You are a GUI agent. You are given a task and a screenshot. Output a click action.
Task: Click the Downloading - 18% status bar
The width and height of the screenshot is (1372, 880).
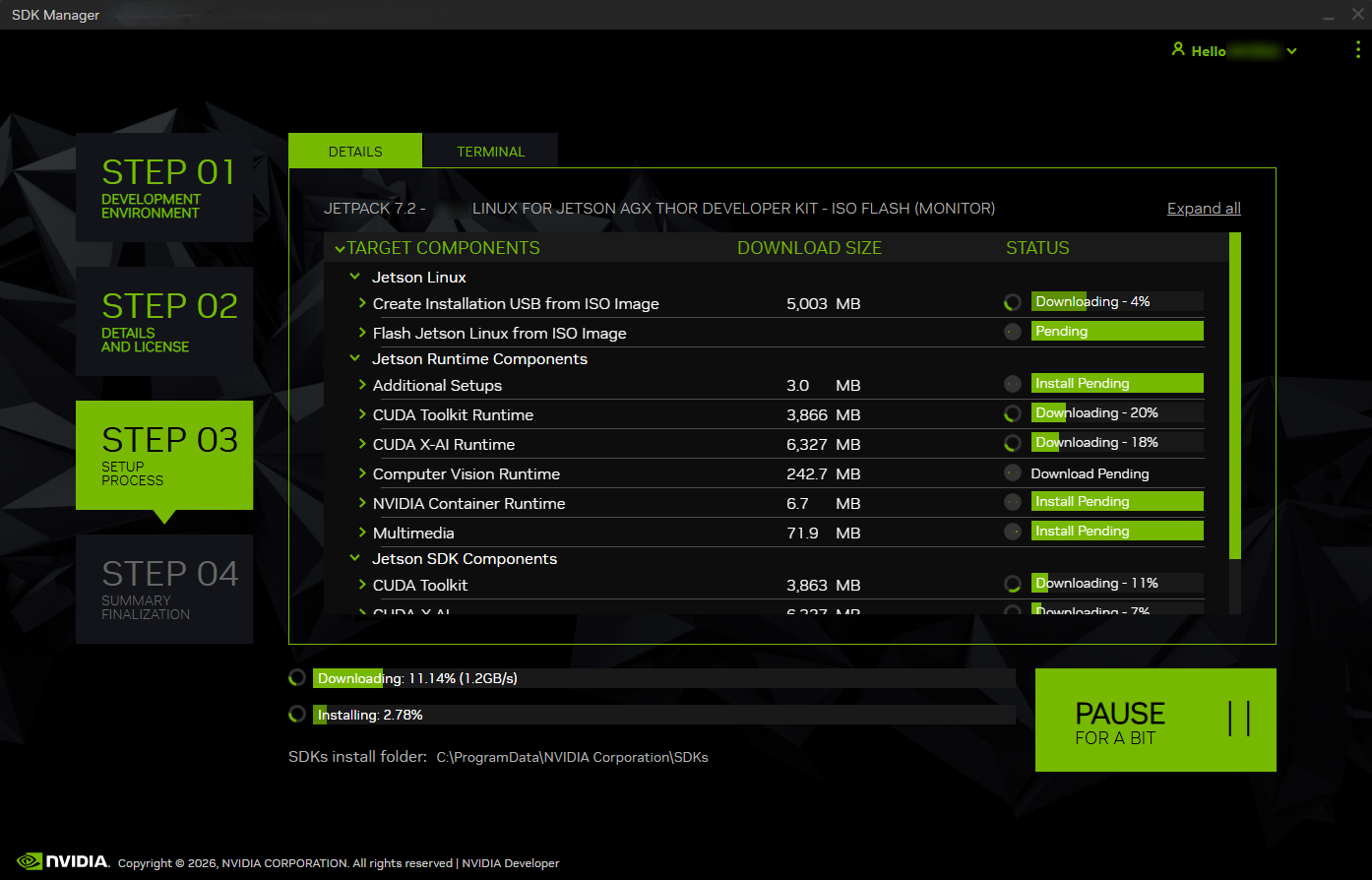tap(1117, 443)
